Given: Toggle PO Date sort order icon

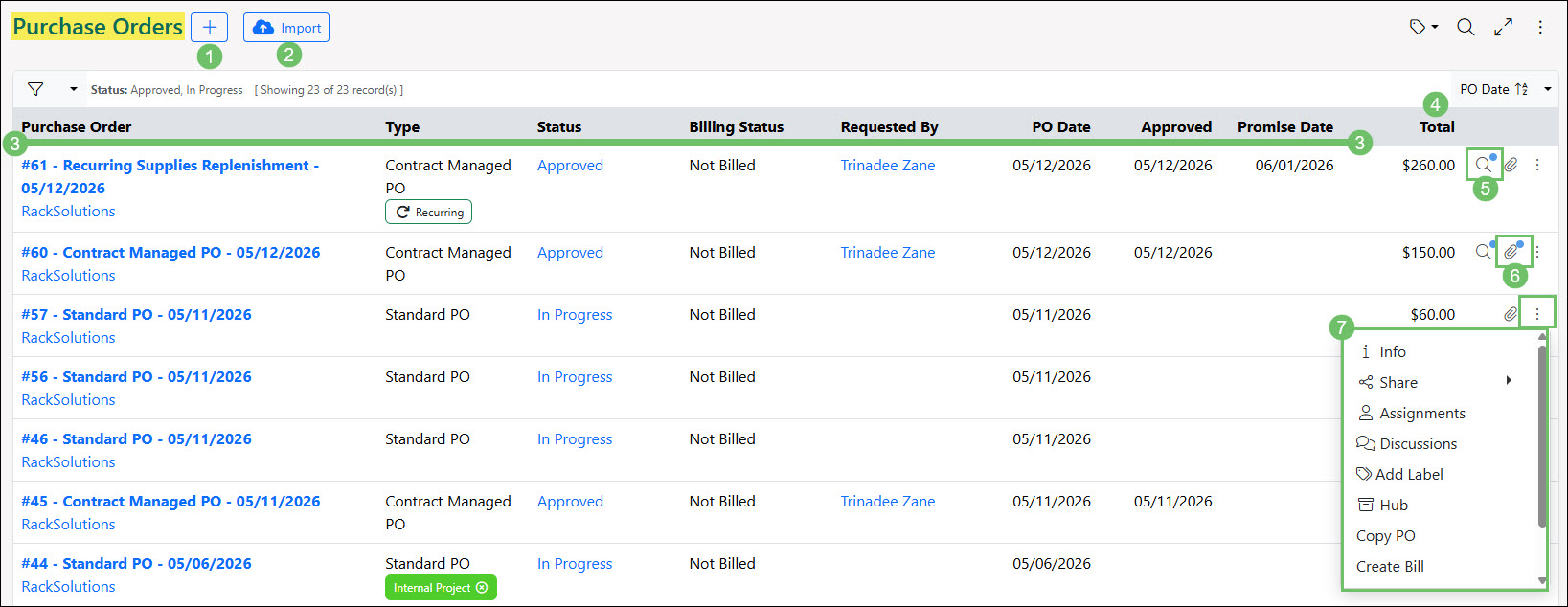Looking at the screenshot, I should click(1522, 89).
